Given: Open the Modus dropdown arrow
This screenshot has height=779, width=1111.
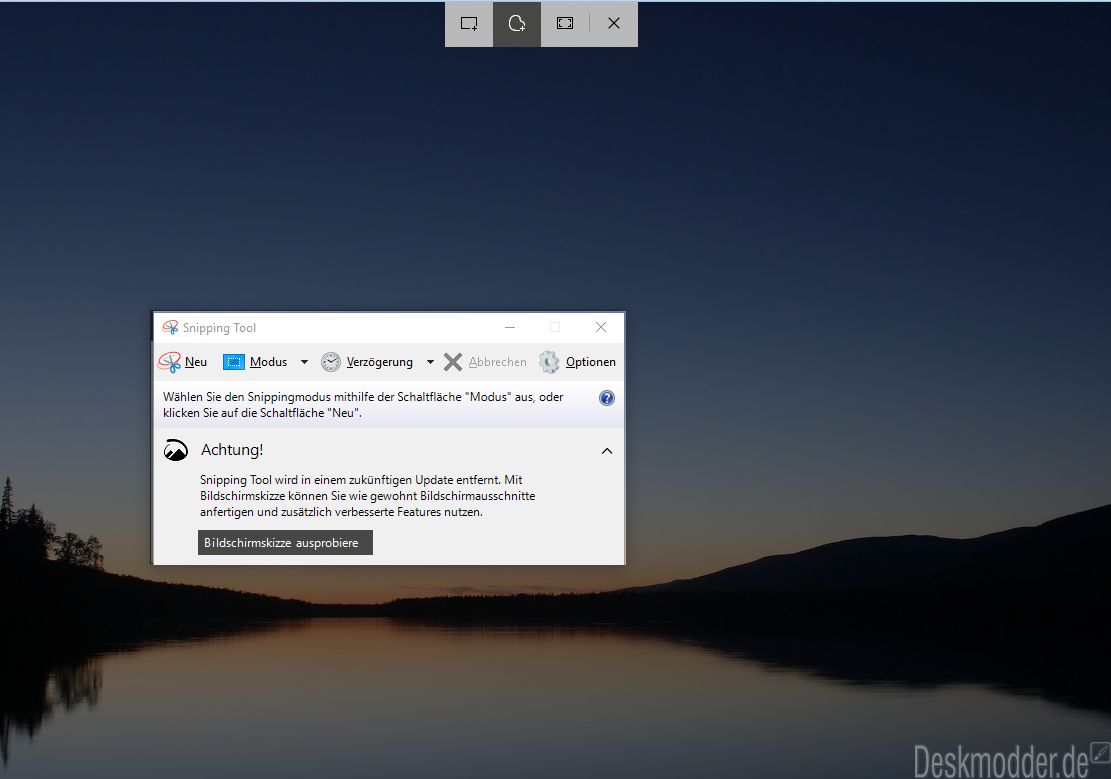Looking at the screenshot, I should click(304, 362).
